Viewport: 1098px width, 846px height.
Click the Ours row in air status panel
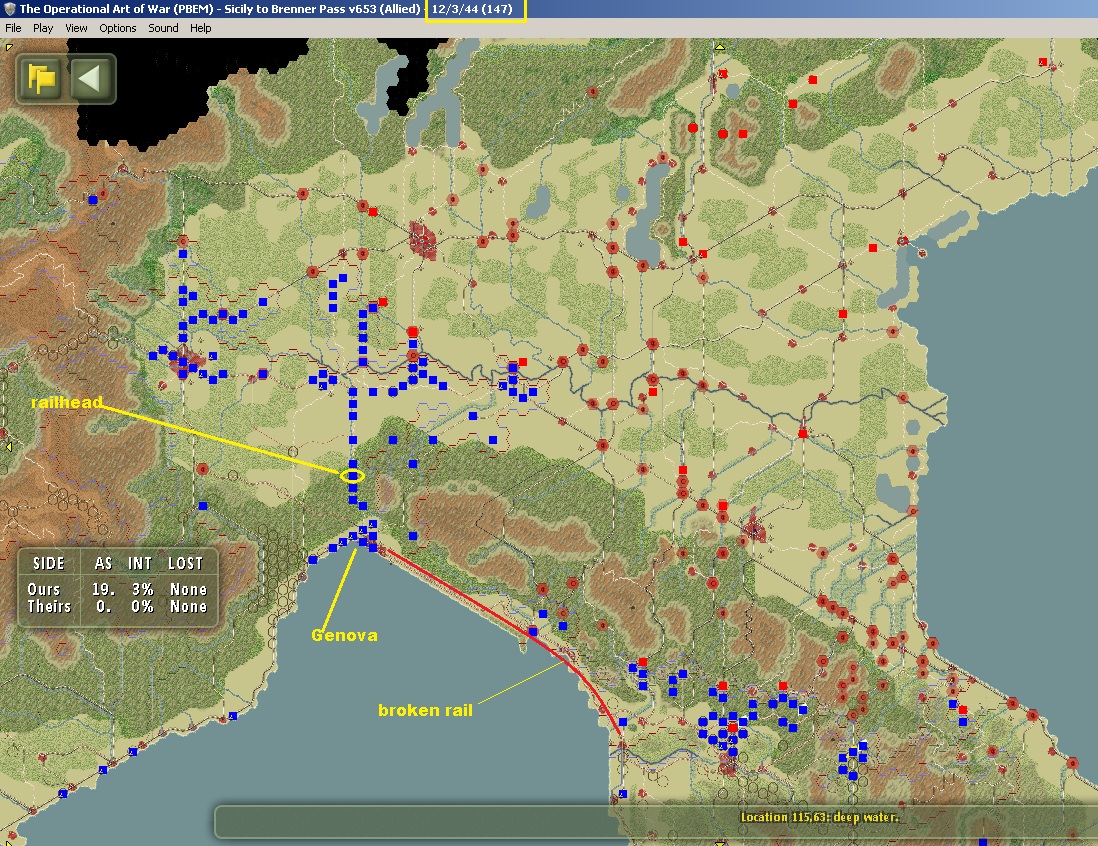pos(117,590)
